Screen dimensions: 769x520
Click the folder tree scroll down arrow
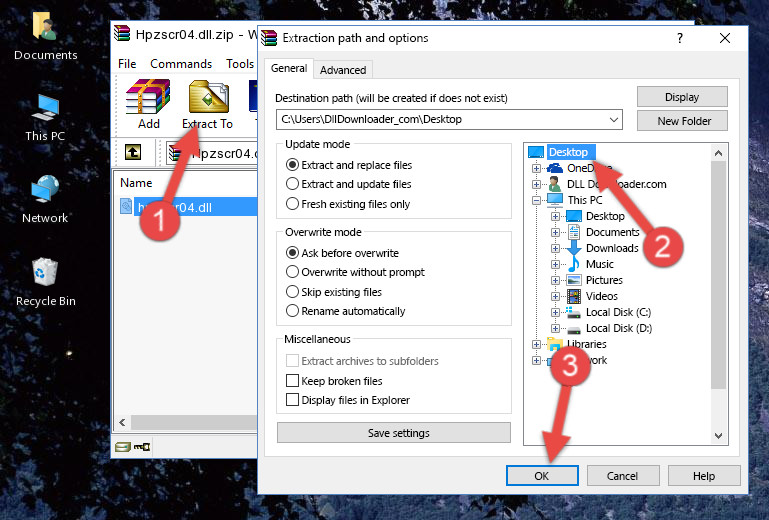coord(718,435)
